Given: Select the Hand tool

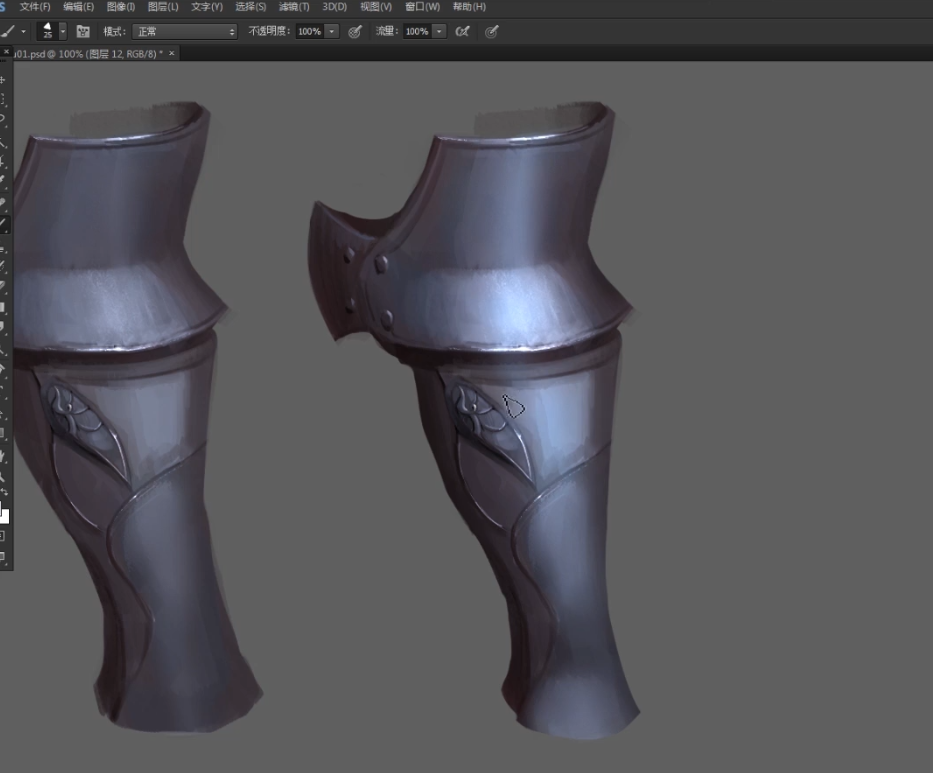Looking at the screenshot, I should (3, 456).
